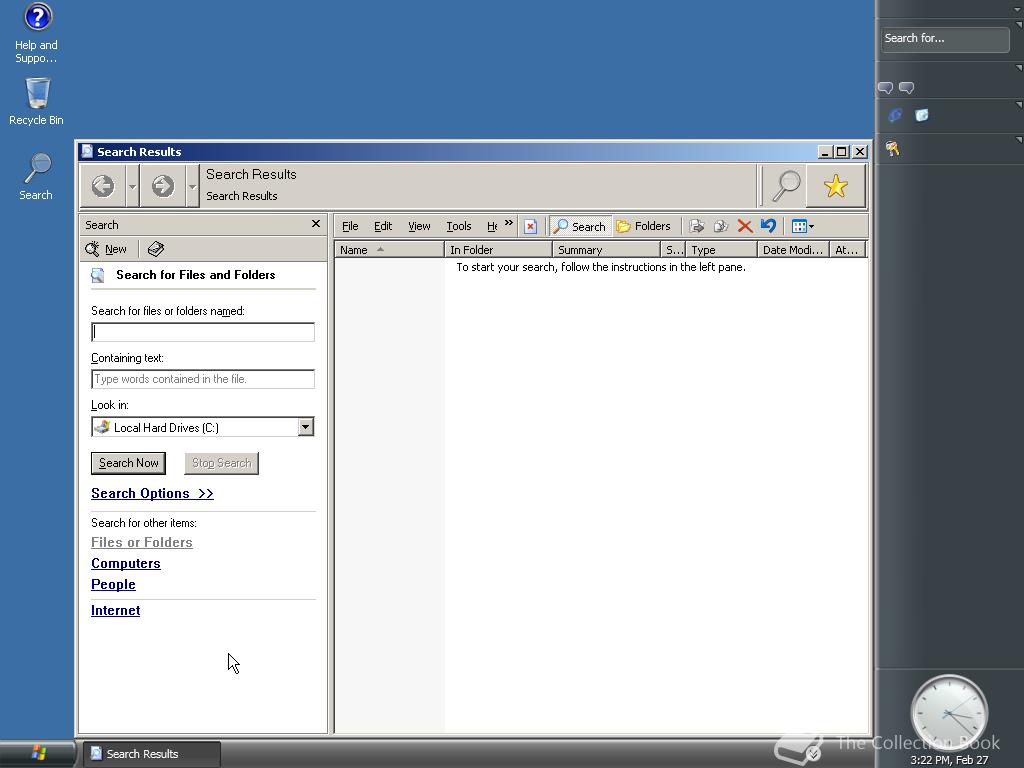Click the keys icon in the sidebar

click(893, 149)
